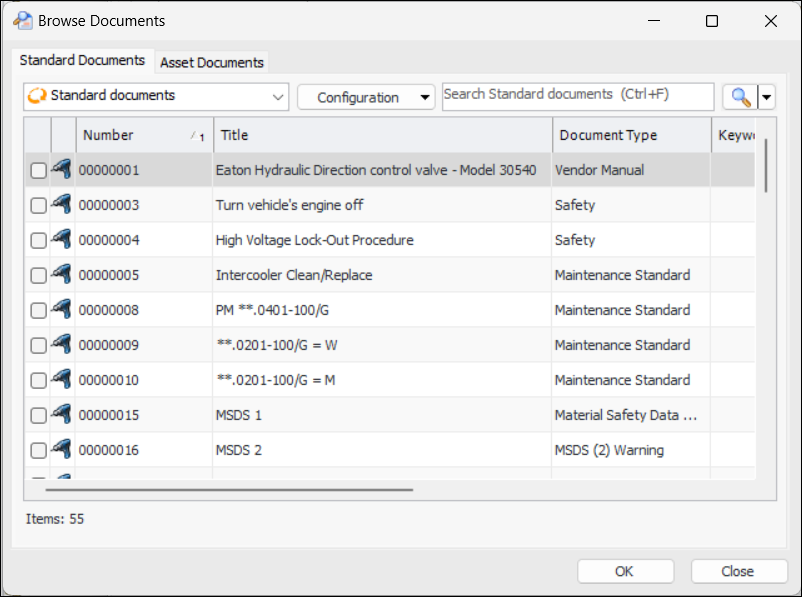Image resolution: width=802 pixels, height=597 pixels.
Task: Click document icon for MSDS 2 row
Action: point(62,450)
